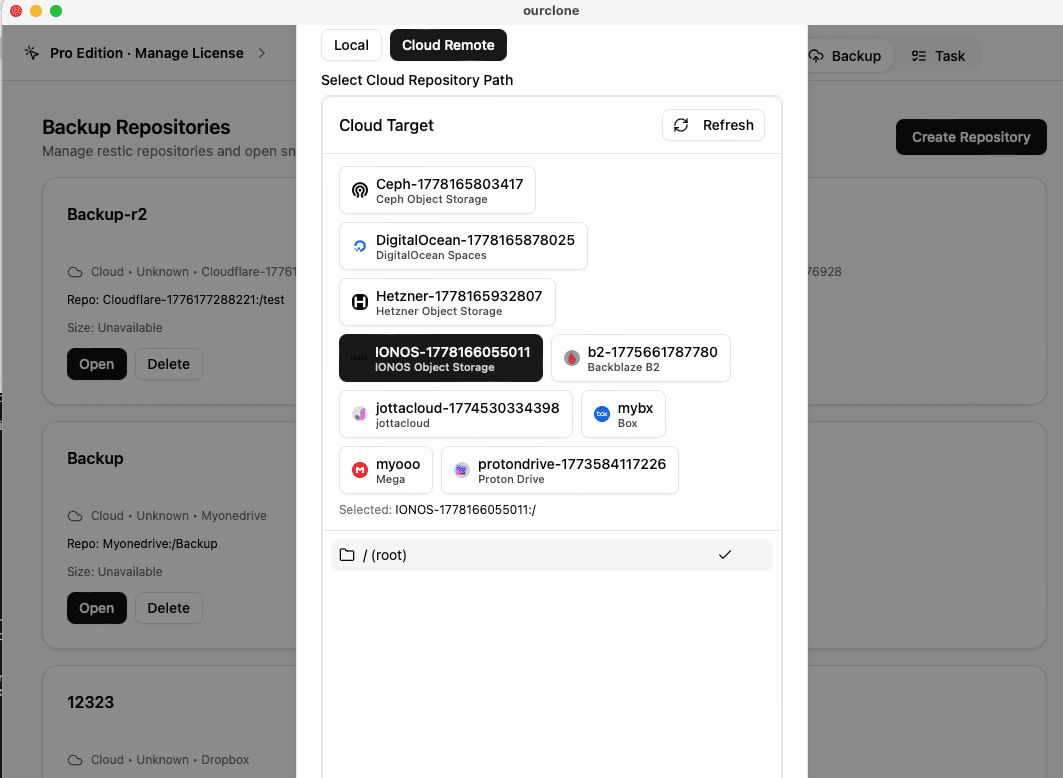The width and height of the screenshot is (1063, 778).
Task: Click the Backblaze B2 flame icon
Action: pyautogui.click(x=571, y=358)
